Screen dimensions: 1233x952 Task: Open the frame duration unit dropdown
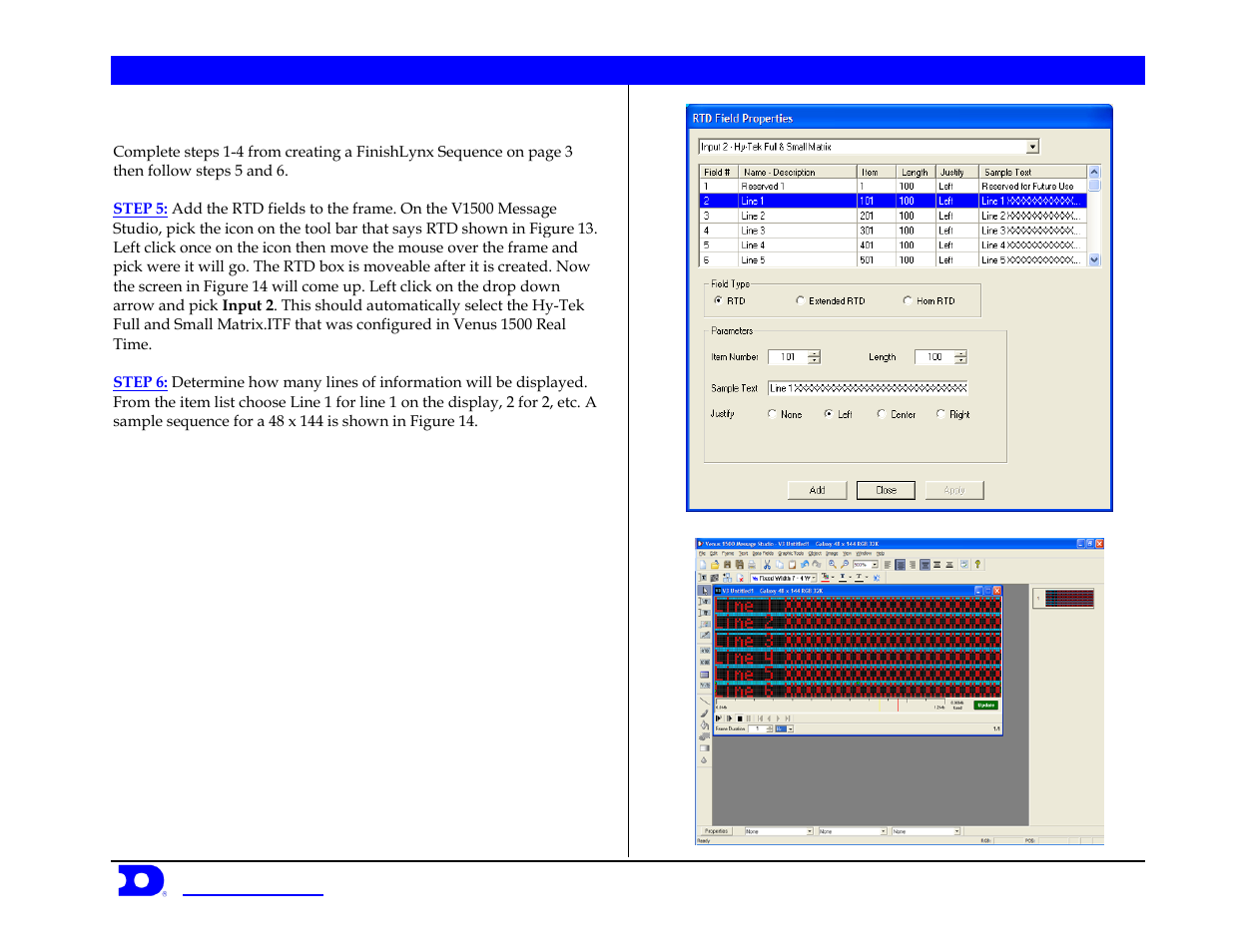790,728
